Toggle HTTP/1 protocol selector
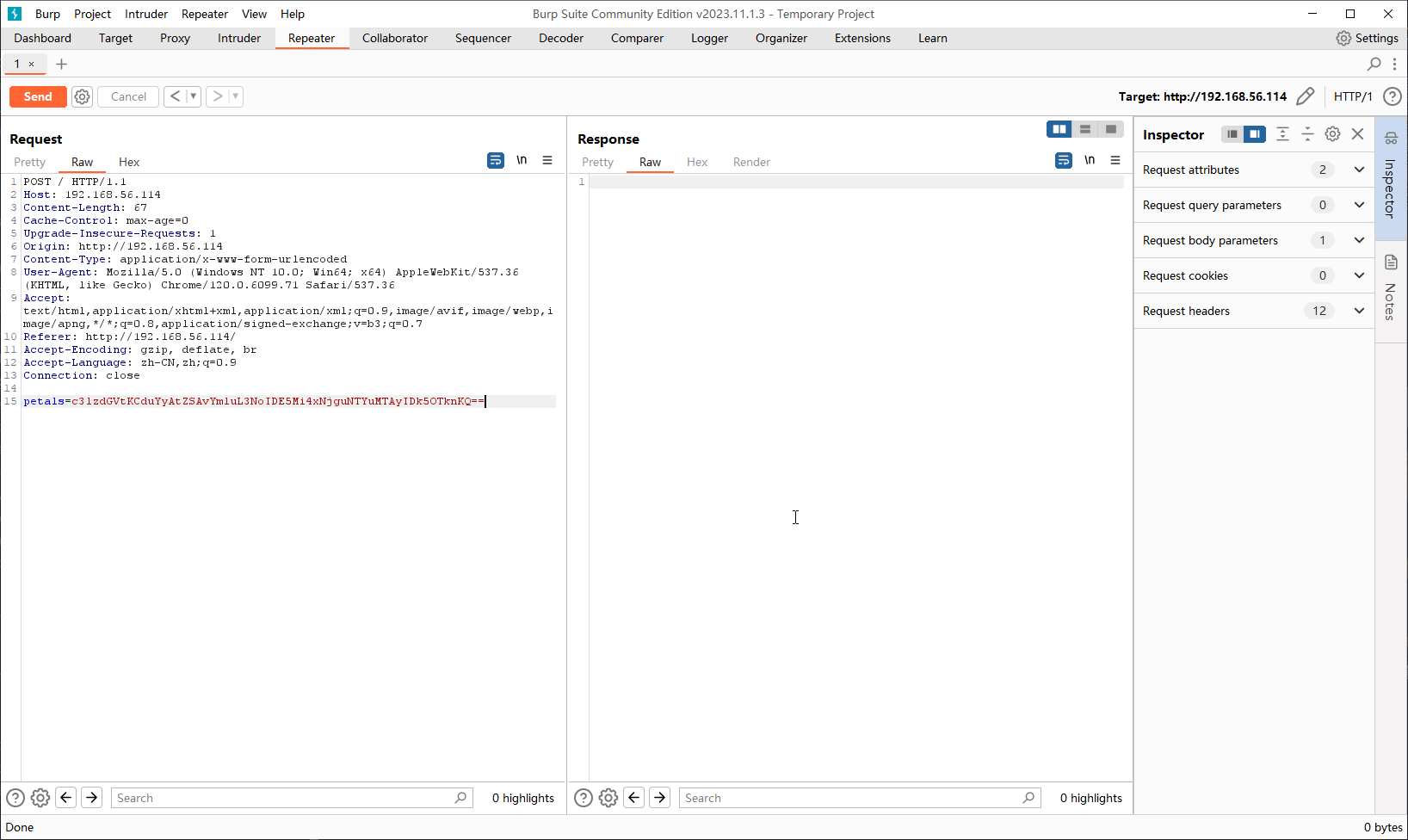 click(x=1353, y=96)
